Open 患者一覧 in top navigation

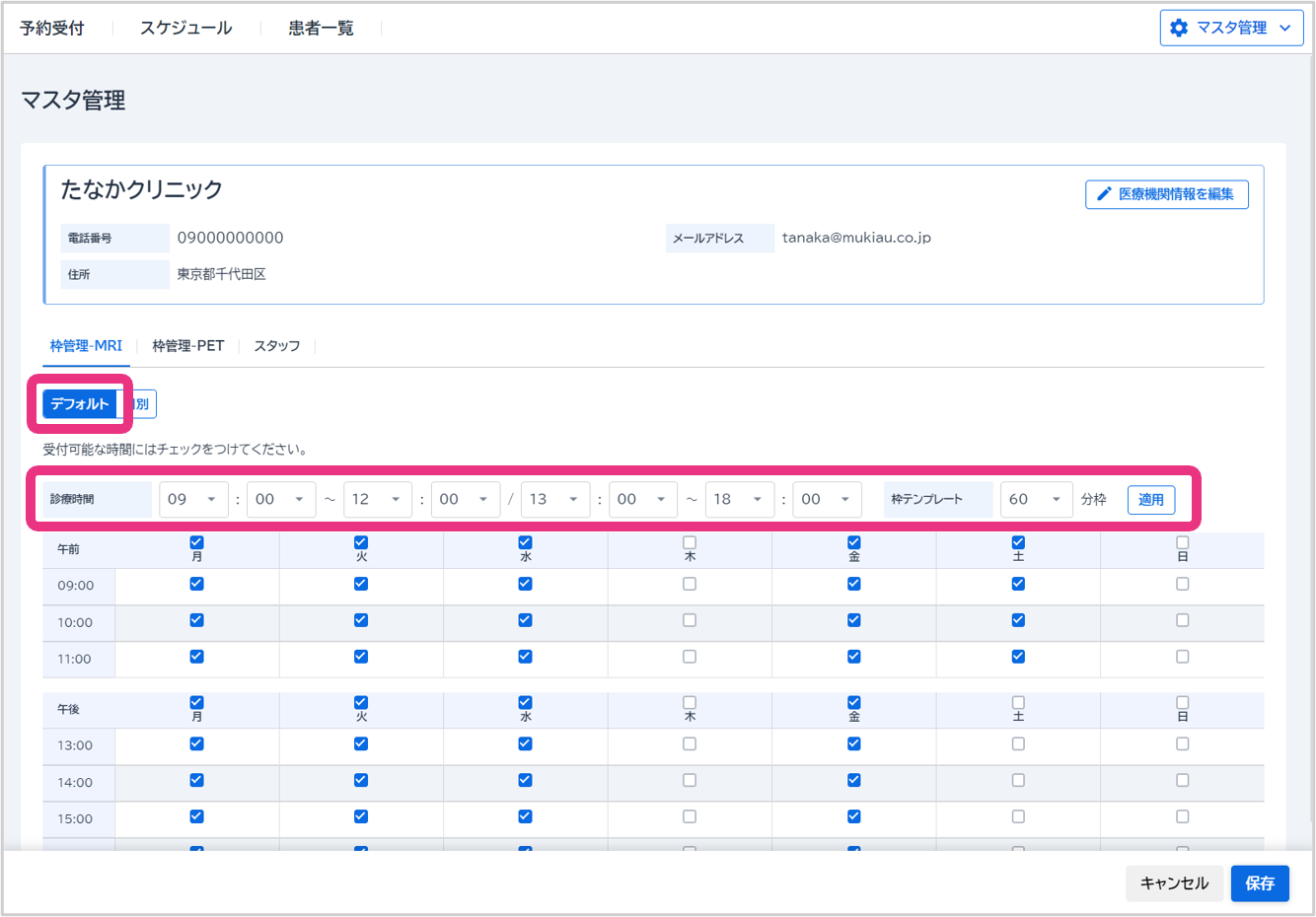click(x=321, y=29)
